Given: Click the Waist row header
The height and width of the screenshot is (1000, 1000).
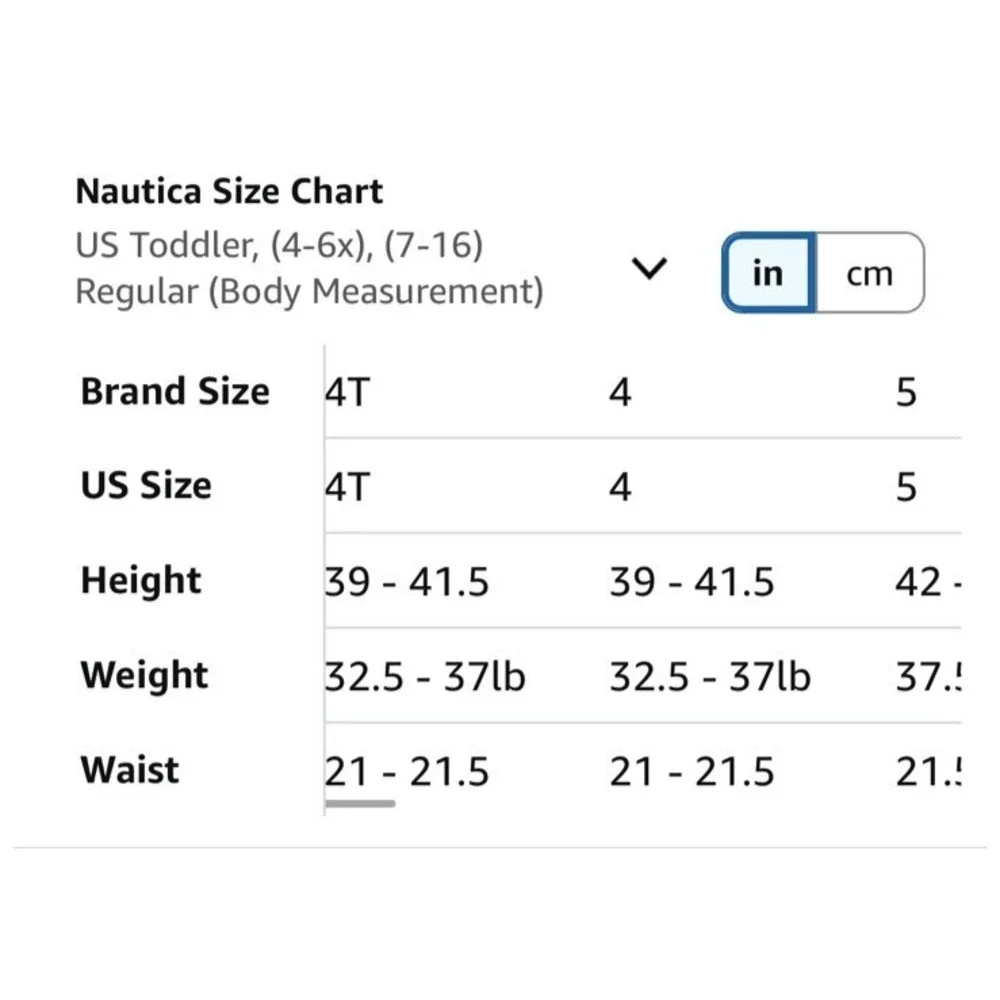Looking at the screenshot, I should point(128,770).
